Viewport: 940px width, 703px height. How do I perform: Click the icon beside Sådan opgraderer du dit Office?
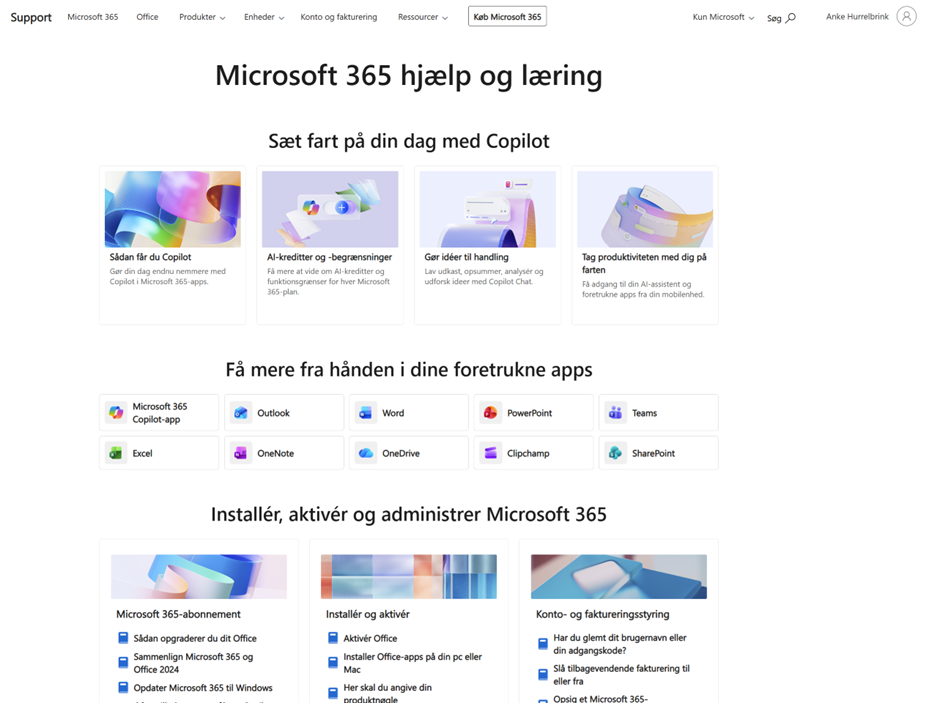tap(123, 638)
